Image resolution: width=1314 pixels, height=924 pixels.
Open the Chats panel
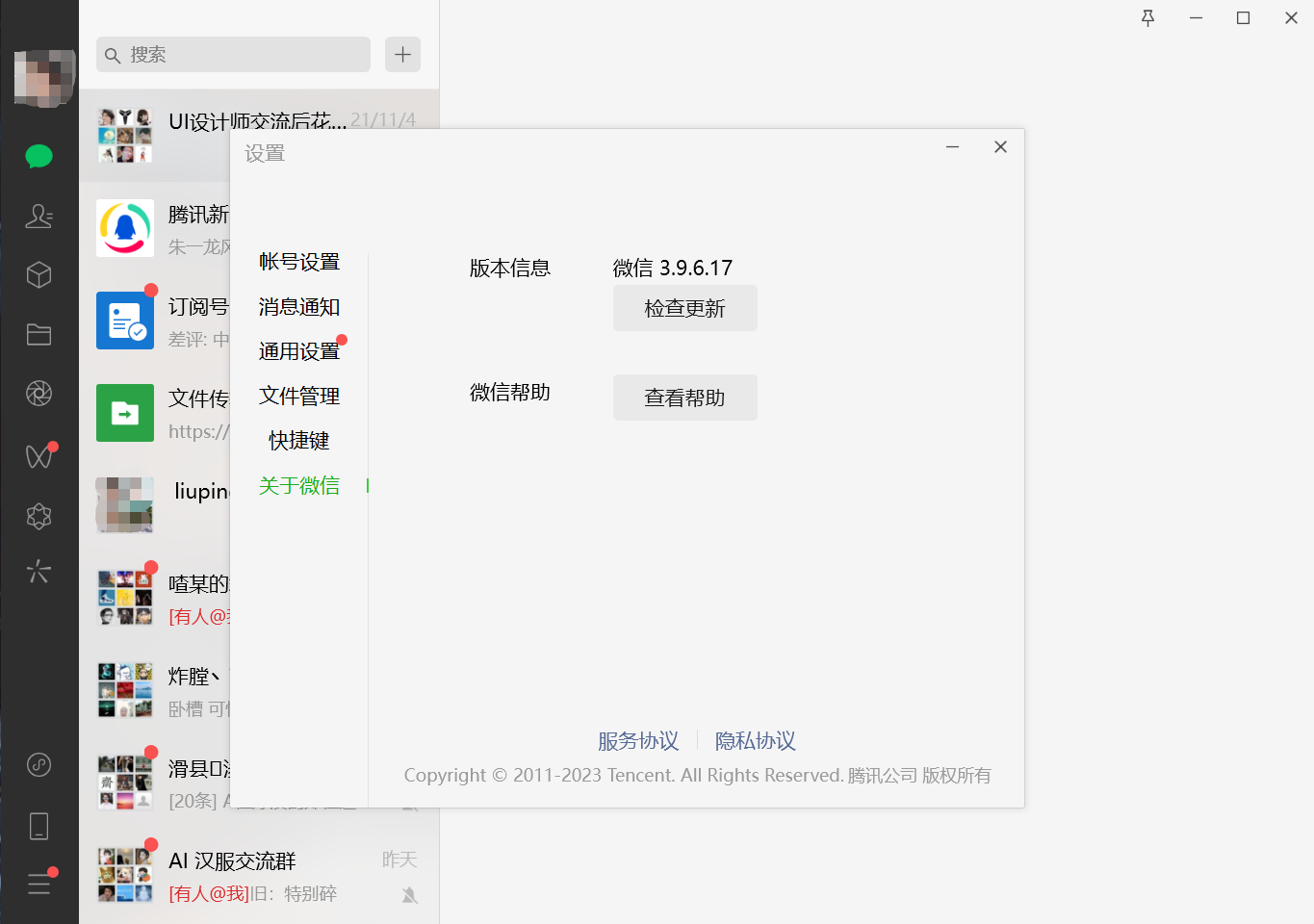point(39,155)
